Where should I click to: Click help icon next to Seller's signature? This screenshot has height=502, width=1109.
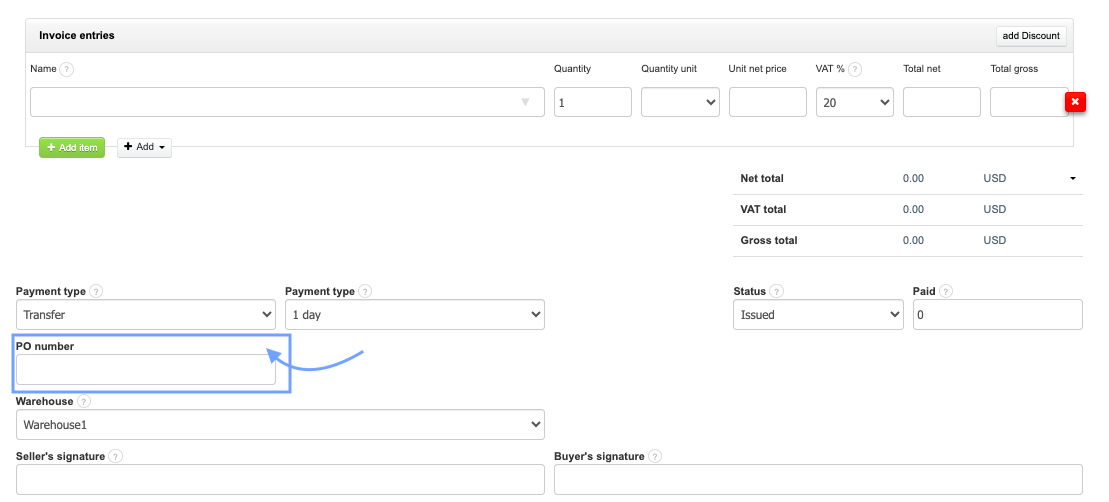pos(116,457)
